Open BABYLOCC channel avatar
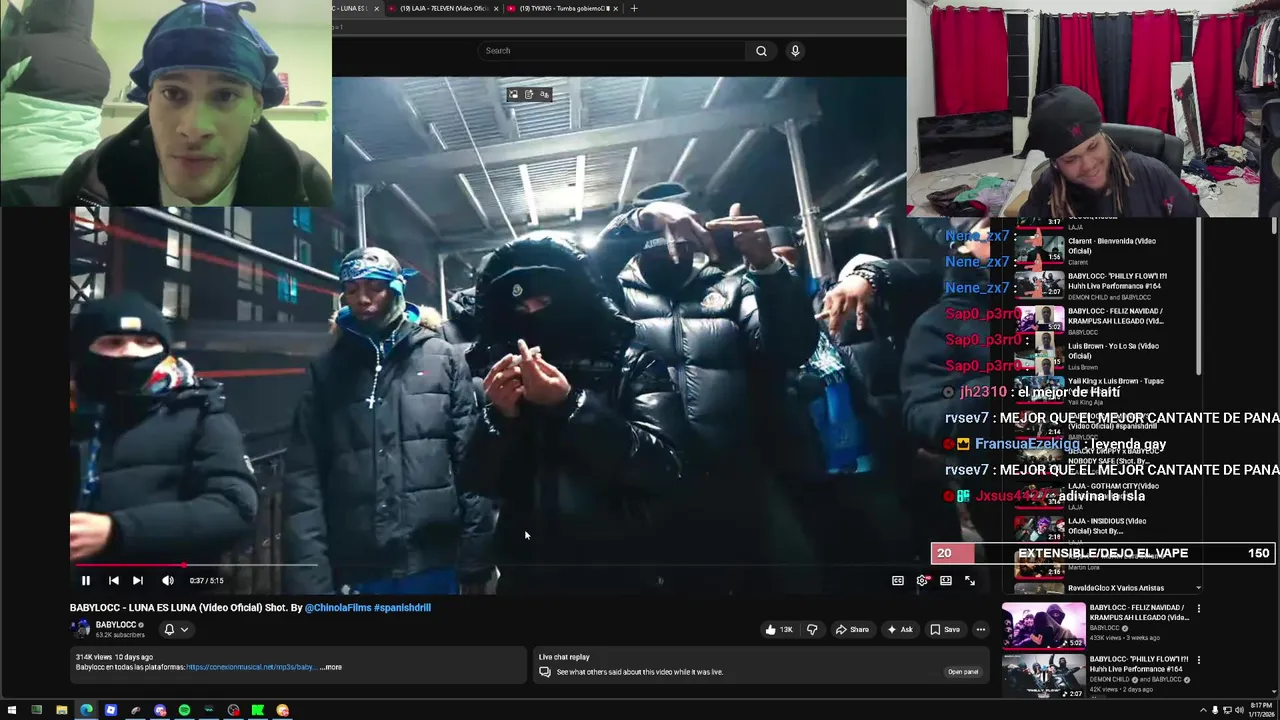This screenshot has height=720, width=1280. tap(80, 629)
